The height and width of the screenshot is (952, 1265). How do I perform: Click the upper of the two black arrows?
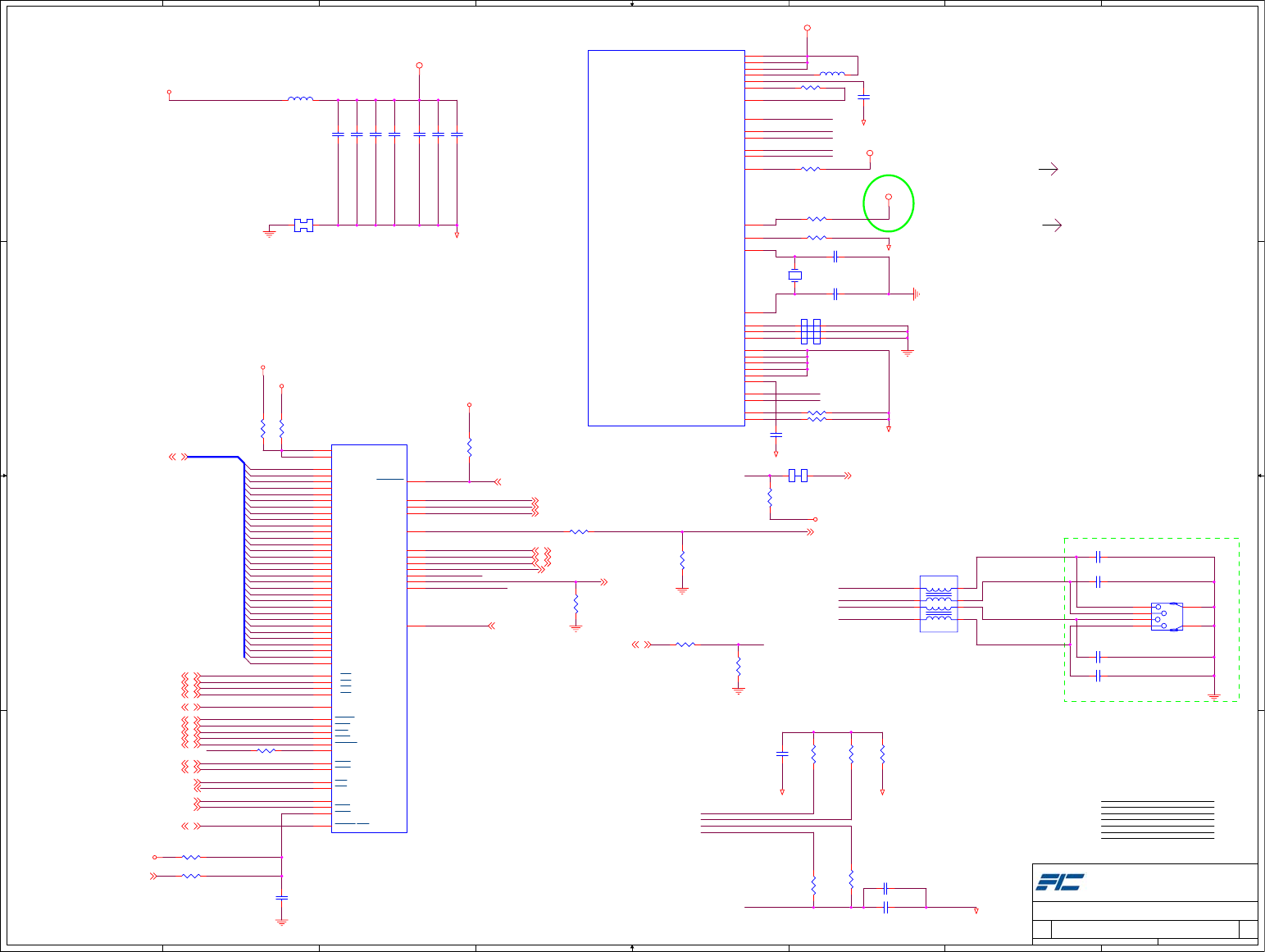tap(1049, 169)
